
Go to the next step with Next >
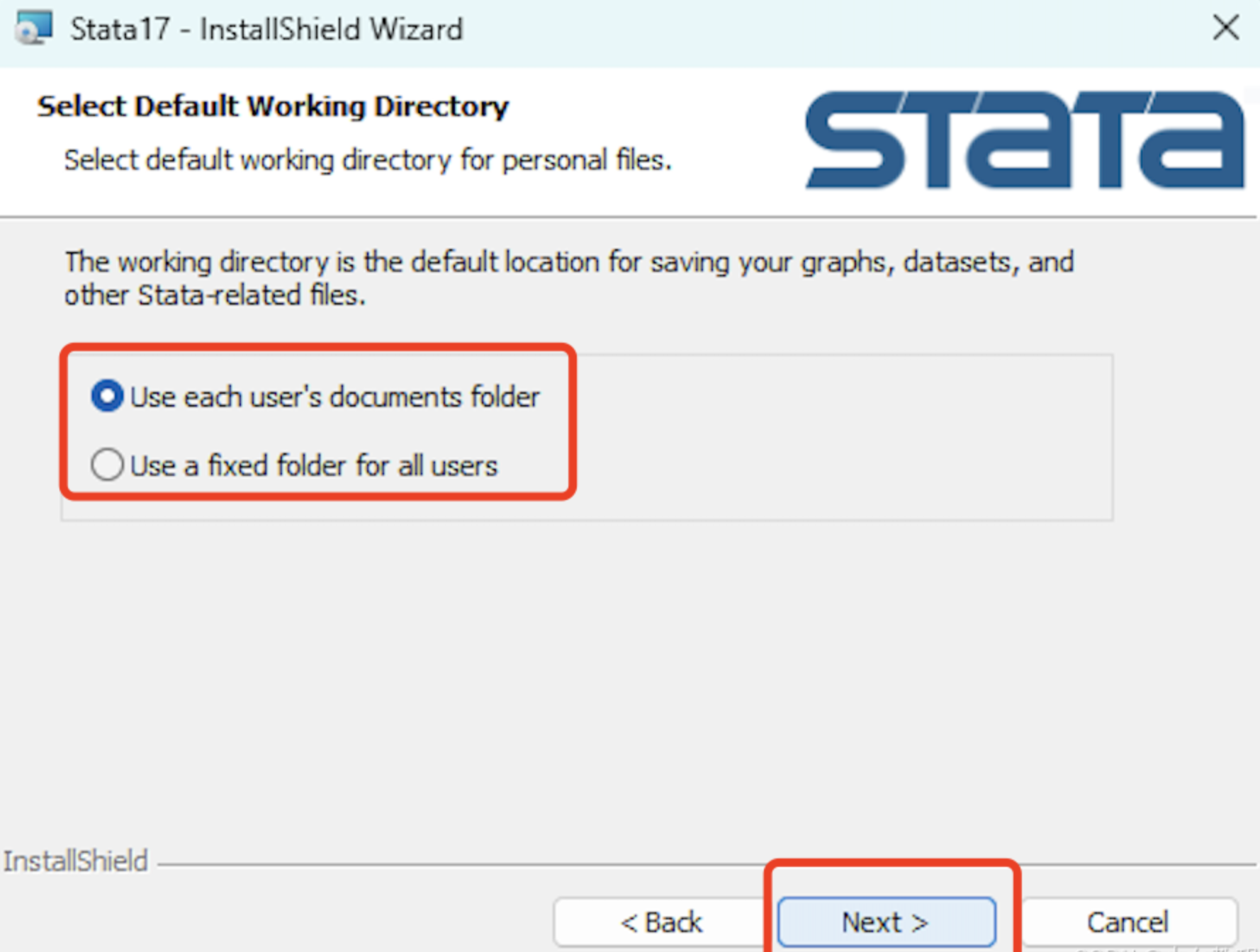pos(887,922)
